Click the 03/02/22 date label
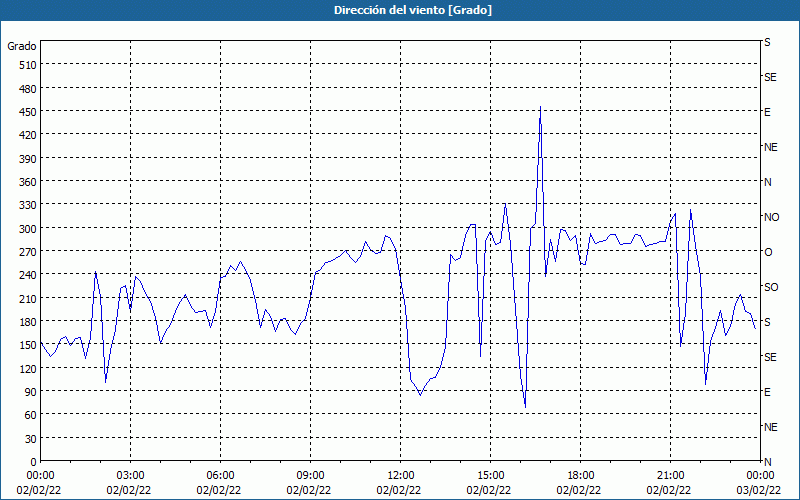 [x=759, y=490]
